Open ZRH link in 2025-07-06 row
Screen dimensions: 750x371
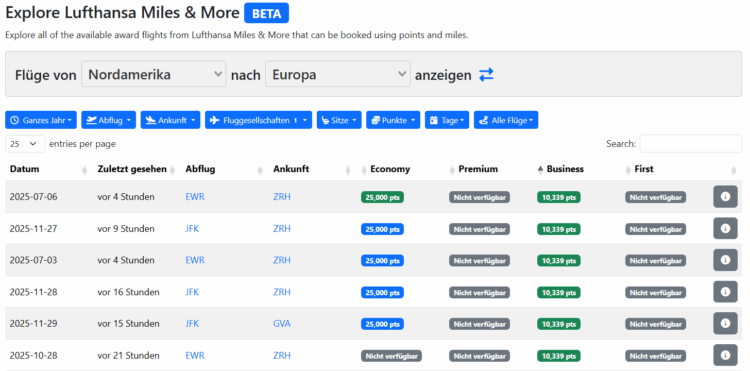pos(282,196)
